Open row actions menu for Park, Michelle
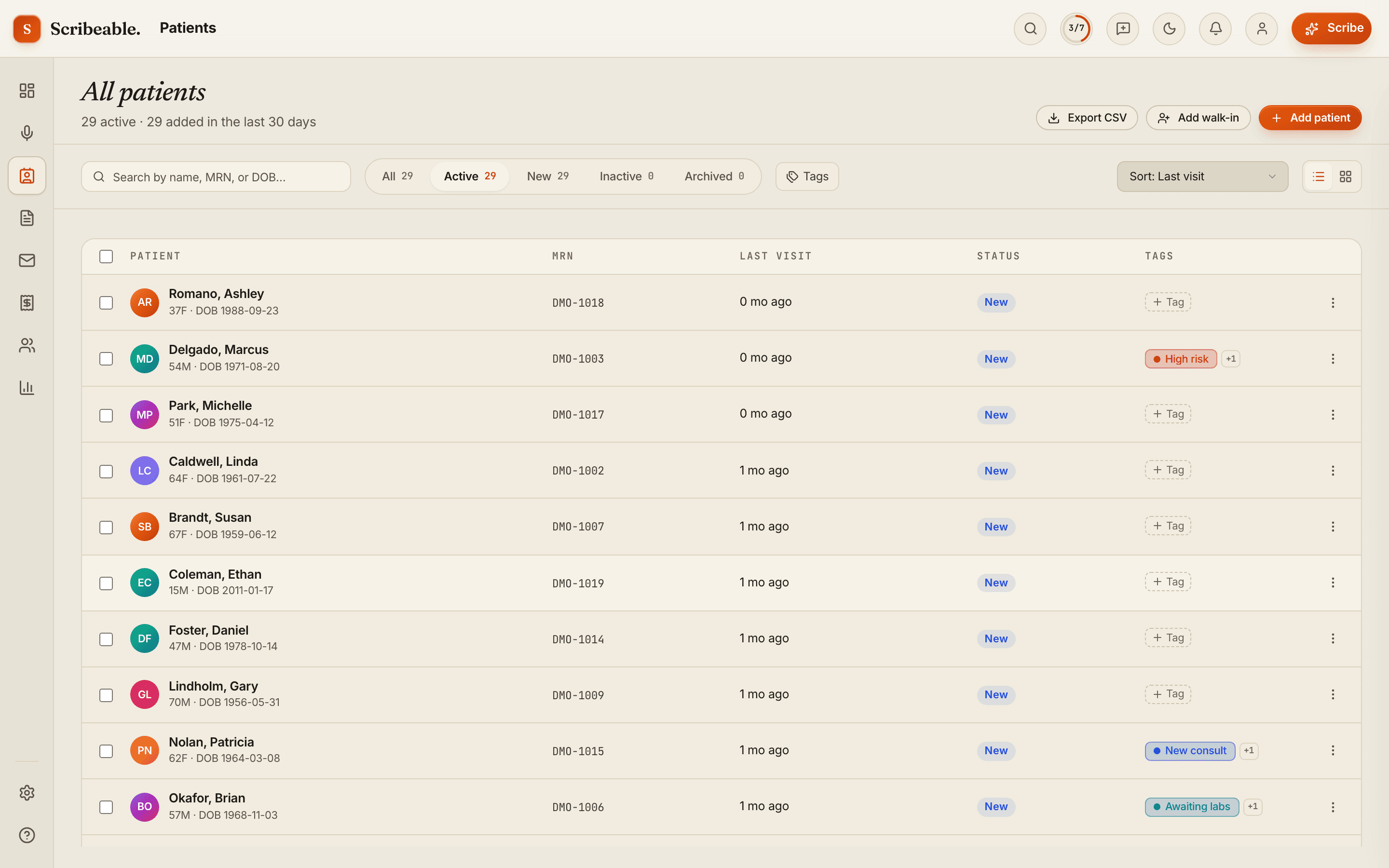The height and width of the screenshot is (868, 1389). pyautogui.click(x=1333, y=415)
